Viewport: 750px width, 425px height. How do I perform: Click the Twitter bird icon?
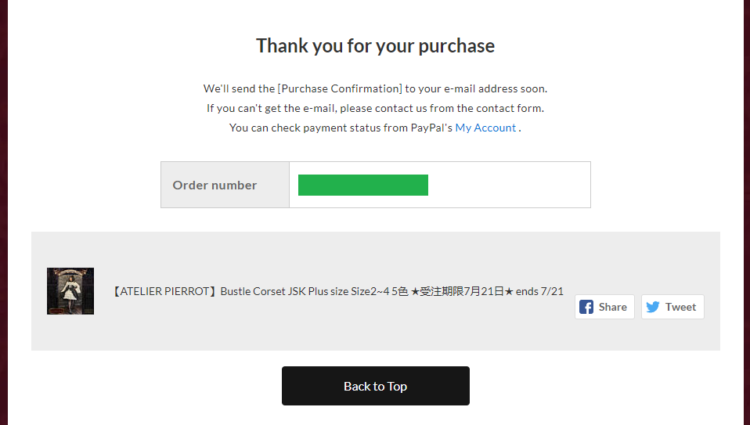653,307
